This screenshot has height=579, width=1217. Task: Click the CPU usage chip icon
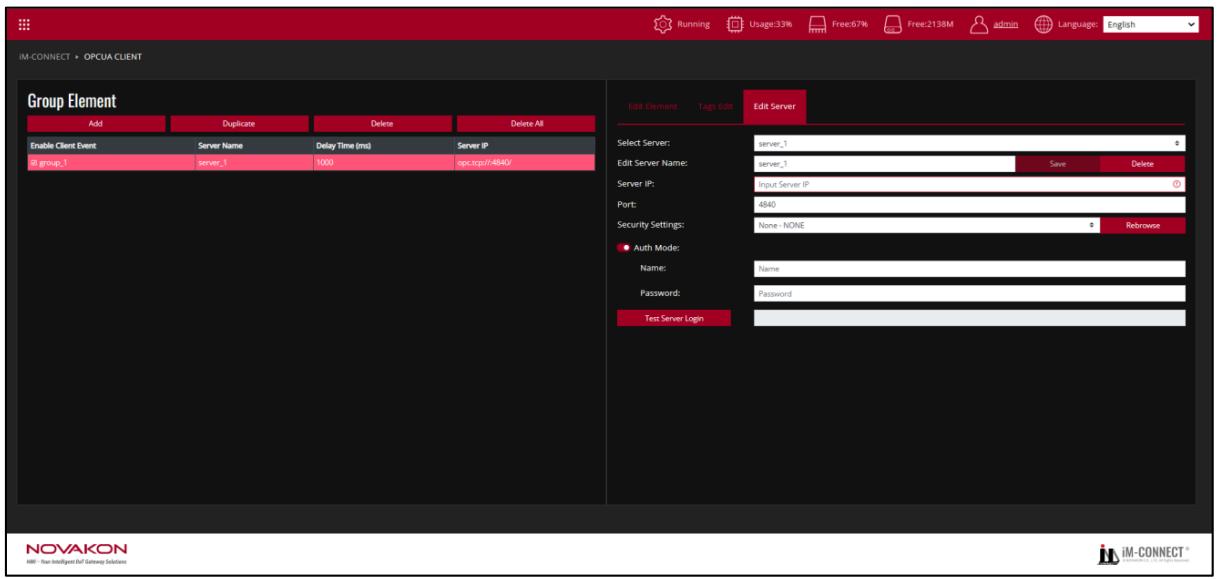[732, 23]
